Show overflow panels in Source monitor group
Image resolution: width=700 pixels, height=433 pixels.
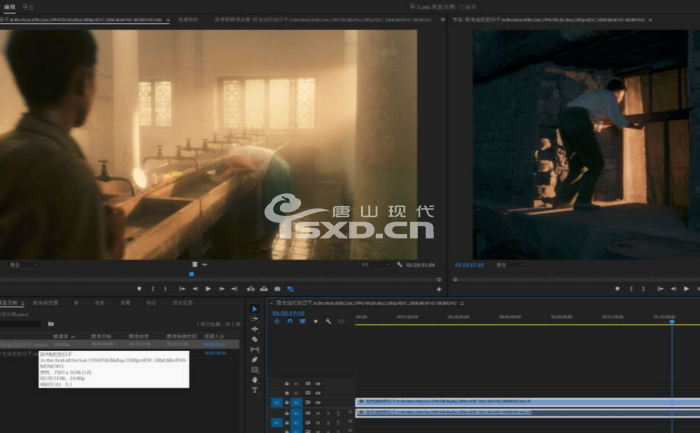[442, 20]
